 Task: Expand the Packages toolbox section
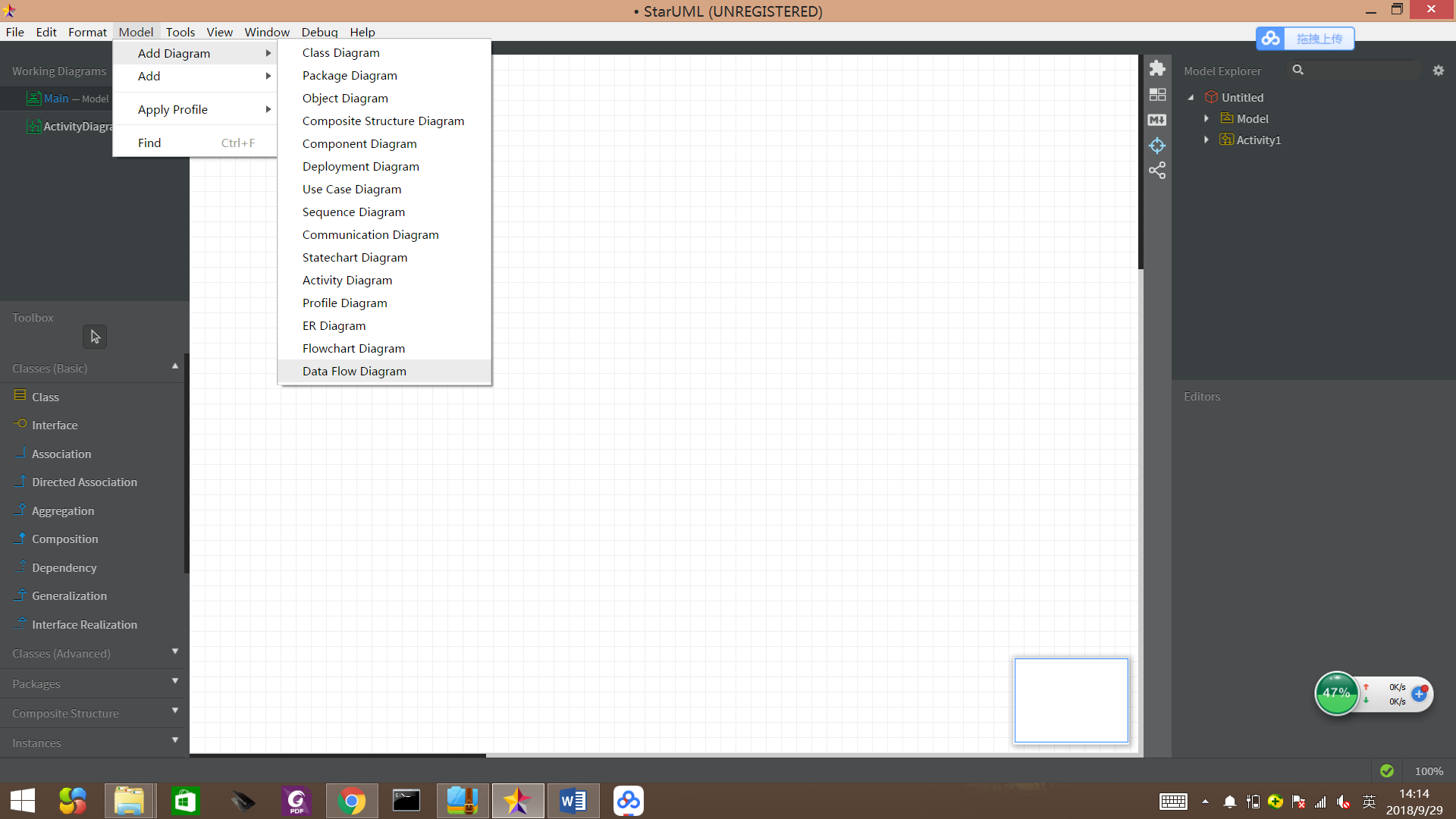tap(174, 682)
